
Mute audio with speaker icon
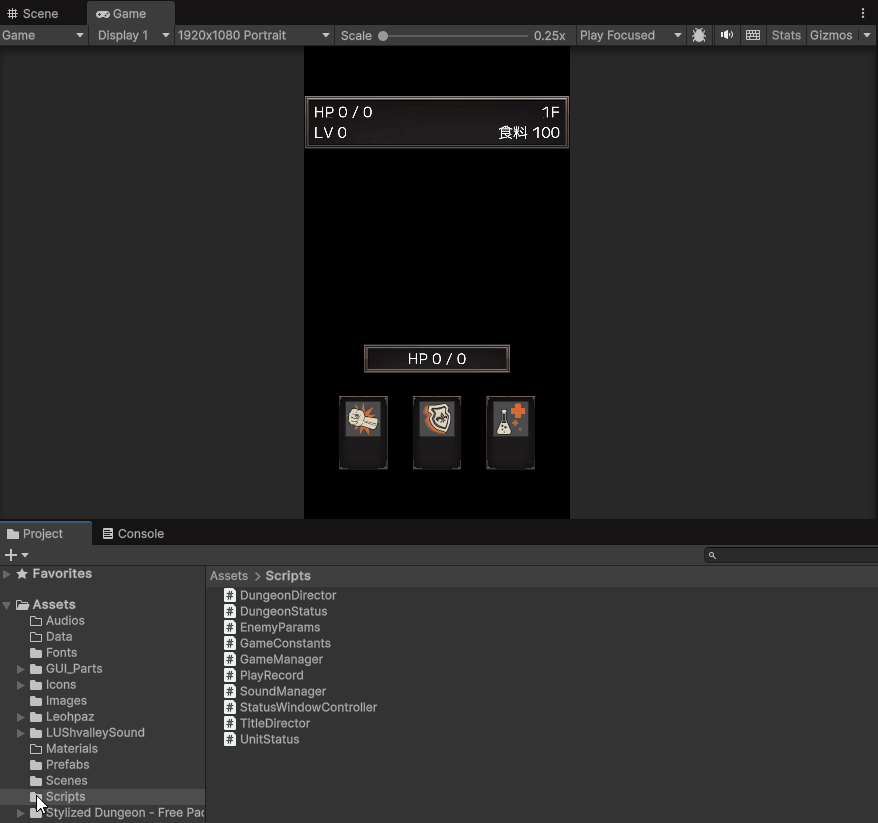[727, 35]
